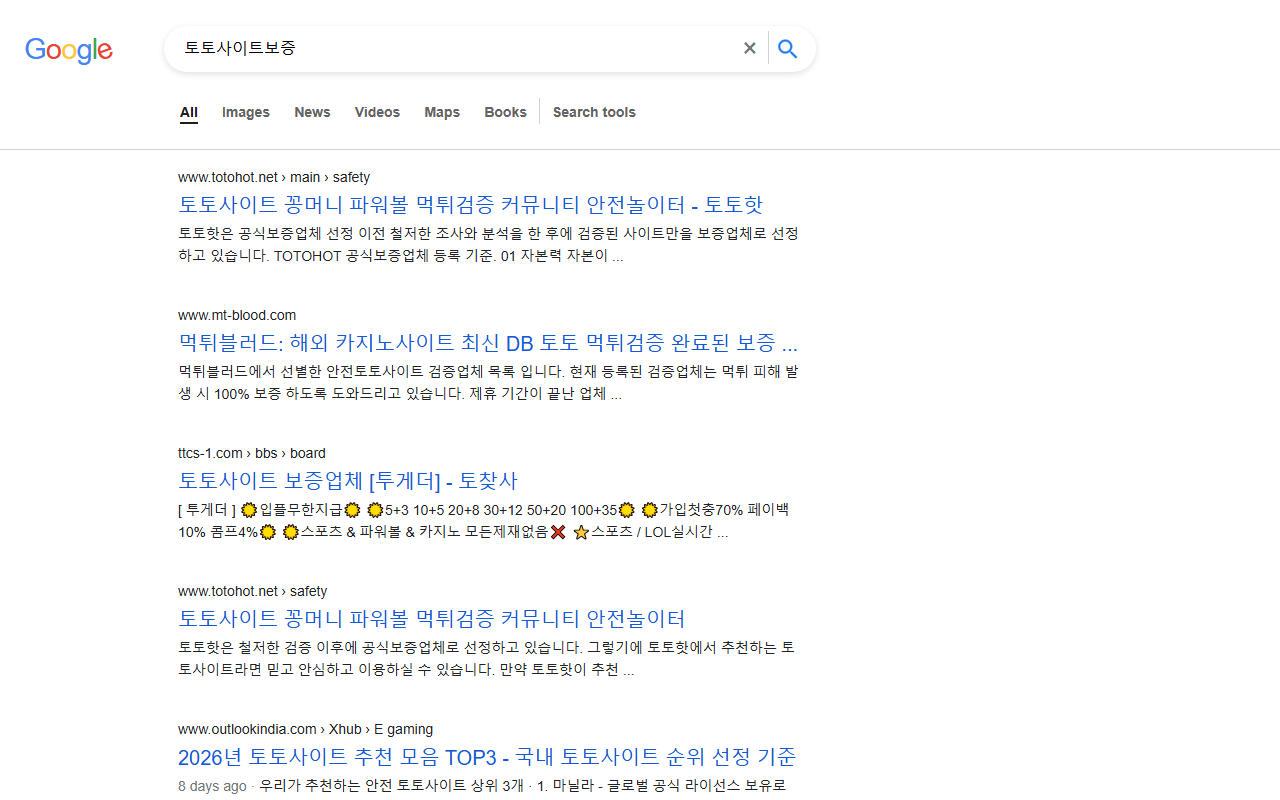Clear the search box with X icon

pyautogui.click(x=749, y=48)
